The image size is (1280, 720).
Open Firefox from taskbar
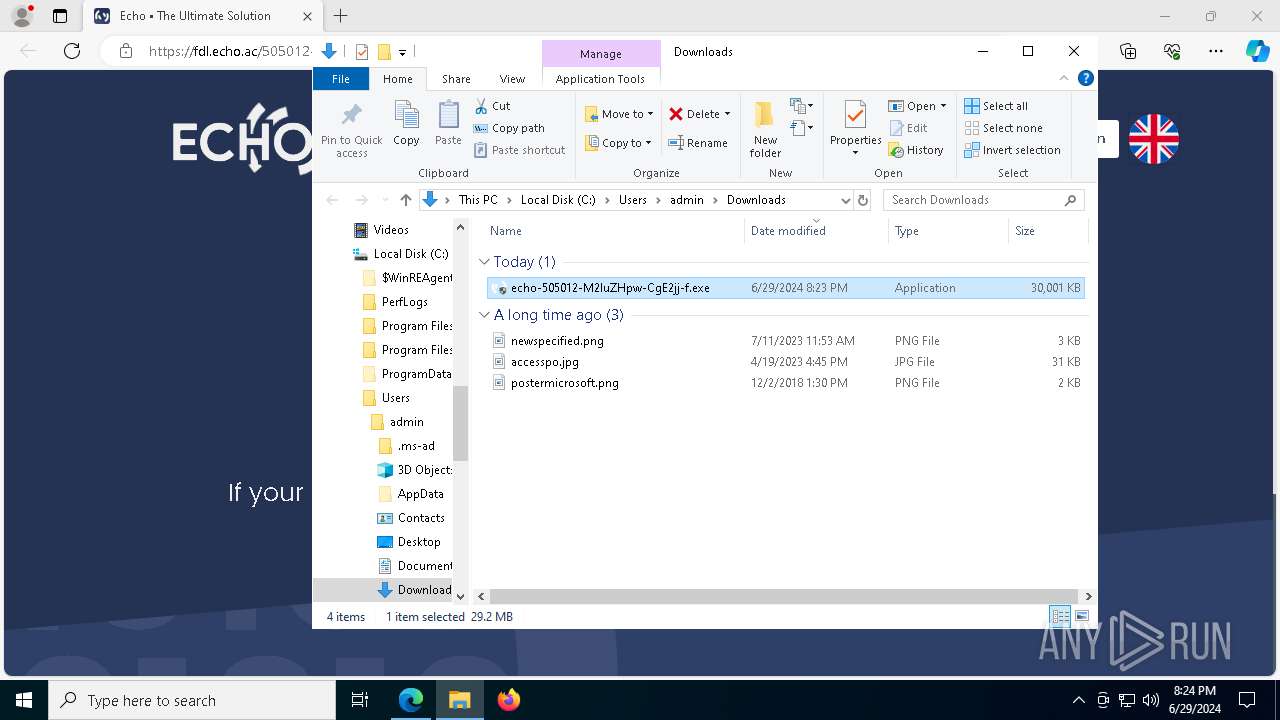509,700
